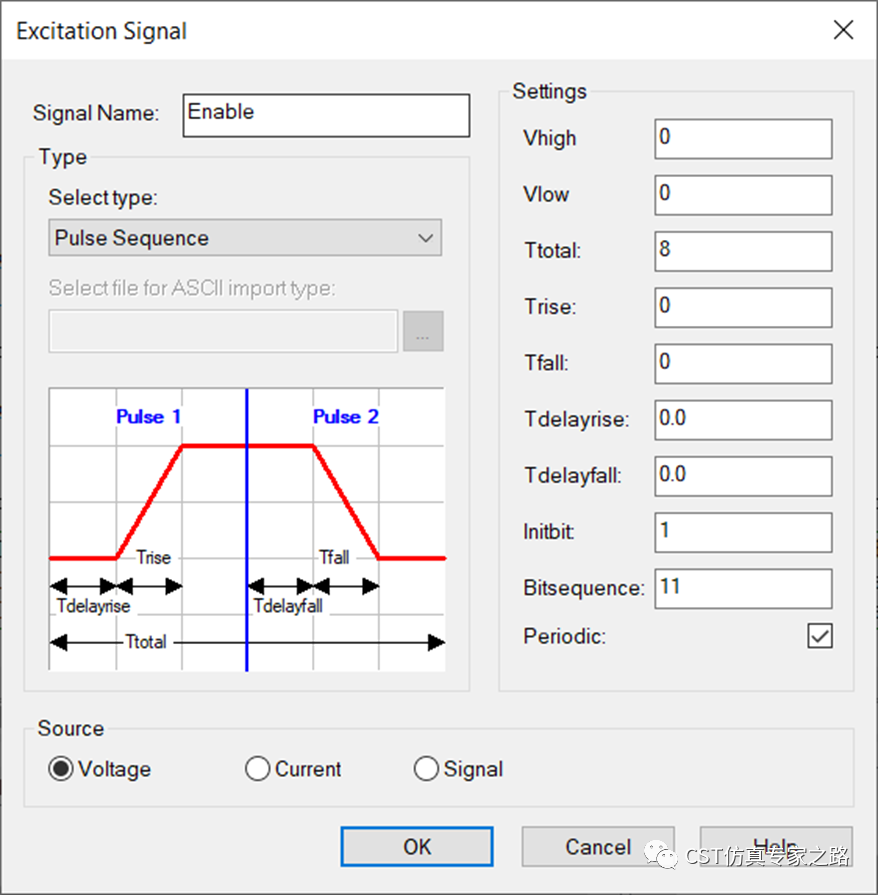
Task: Close the Excitation Signal dialog
Action: pyautogui.click(x=843, y=30)
